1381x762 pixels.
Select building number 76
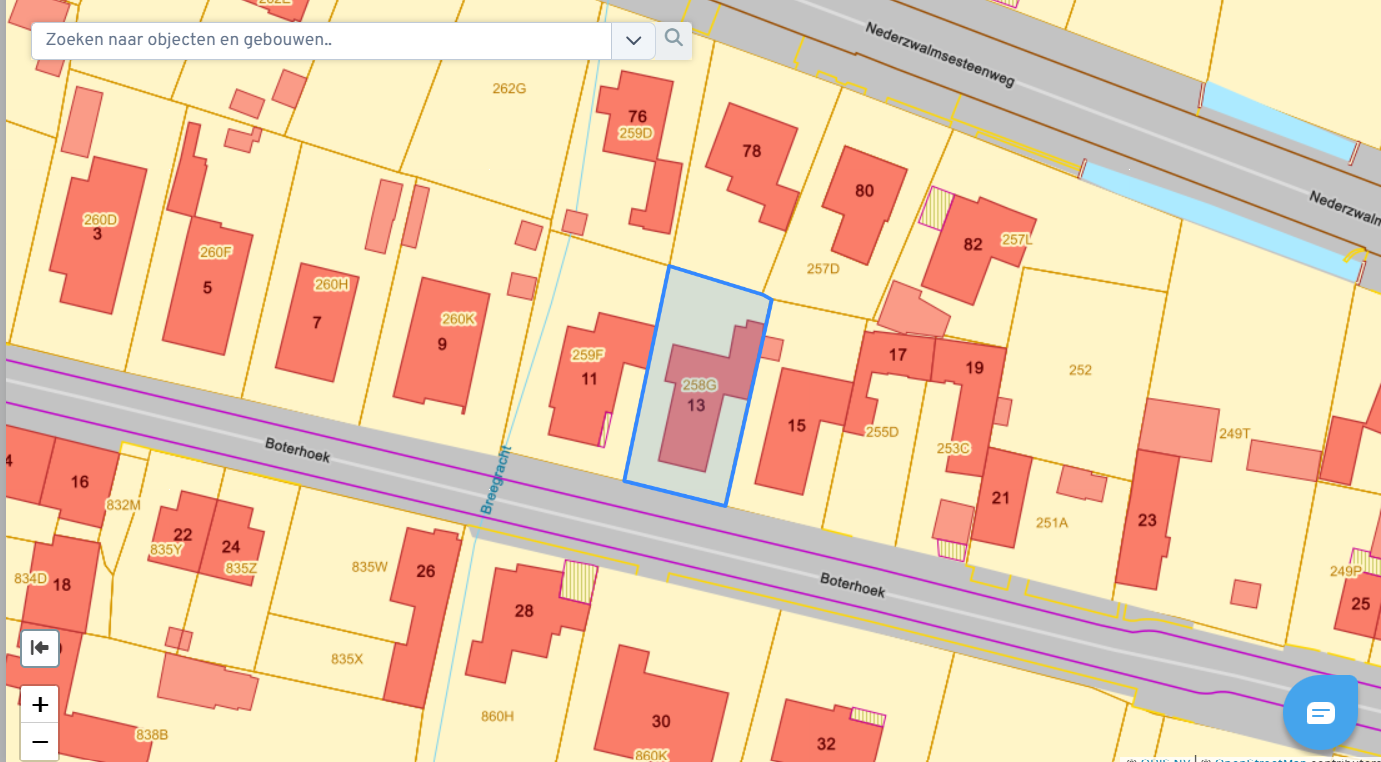[637, 117]
